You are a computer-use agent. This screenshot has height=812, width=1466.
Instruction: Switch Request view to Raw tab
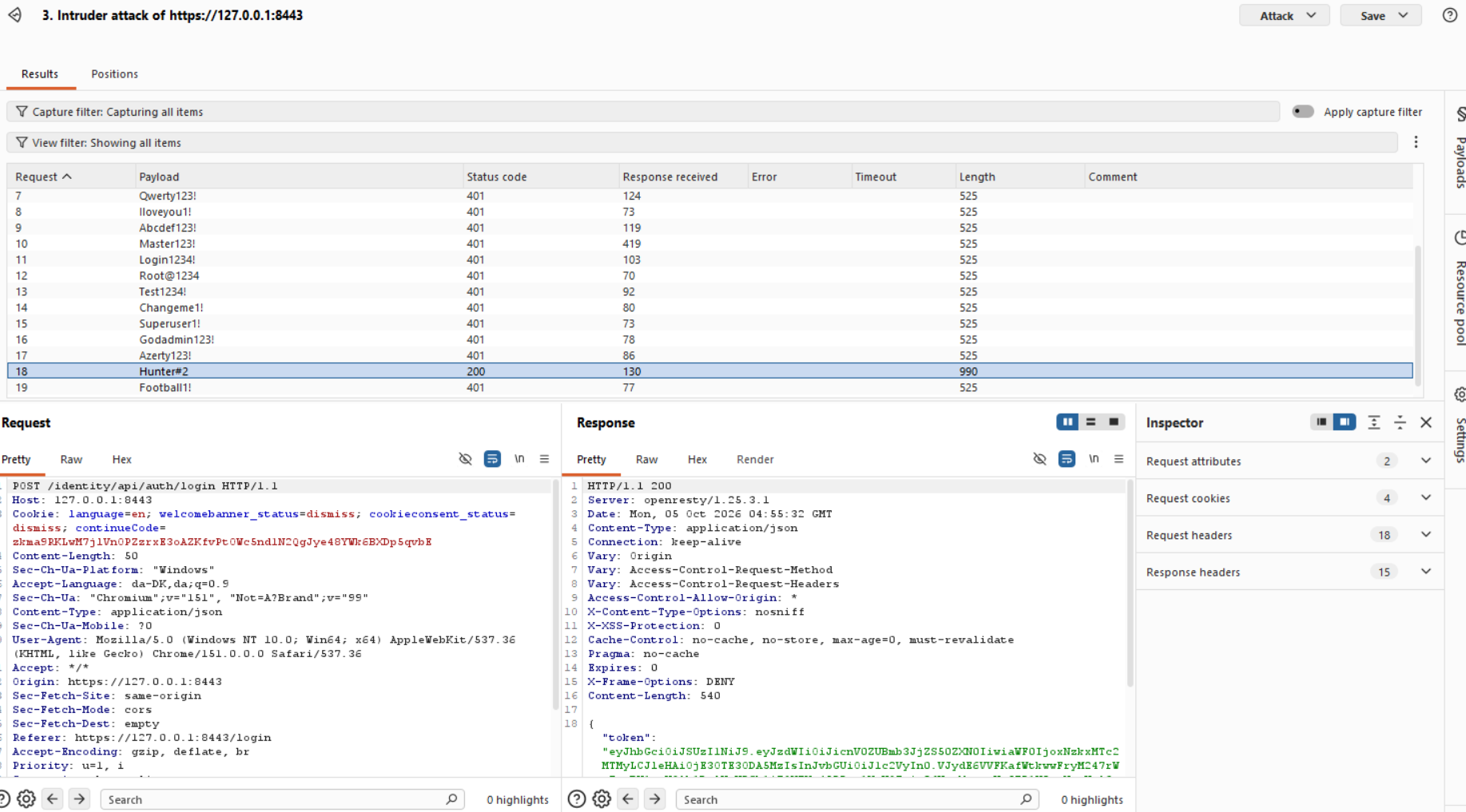point(71,459)
